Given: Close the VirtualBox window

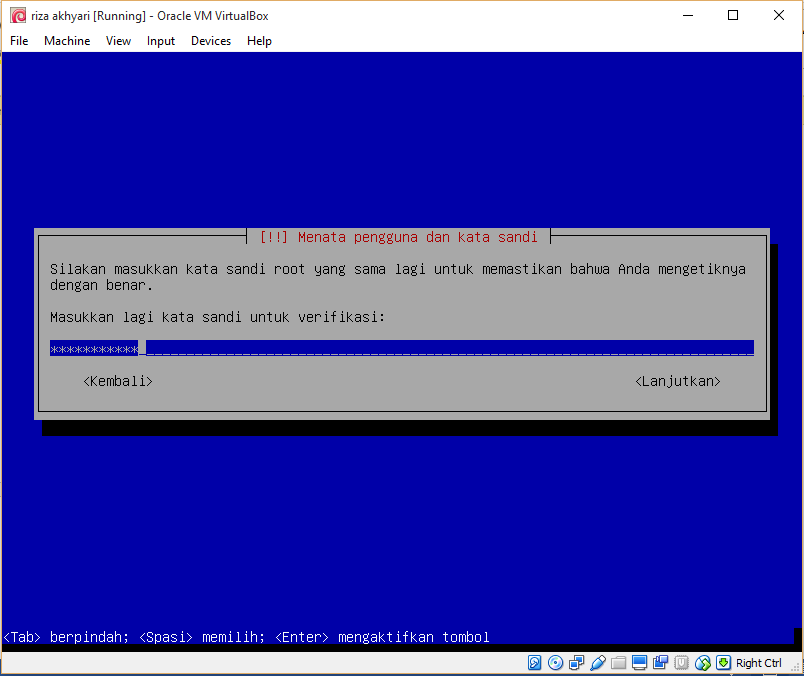Looking at the screenshot, I should point(779,15).
